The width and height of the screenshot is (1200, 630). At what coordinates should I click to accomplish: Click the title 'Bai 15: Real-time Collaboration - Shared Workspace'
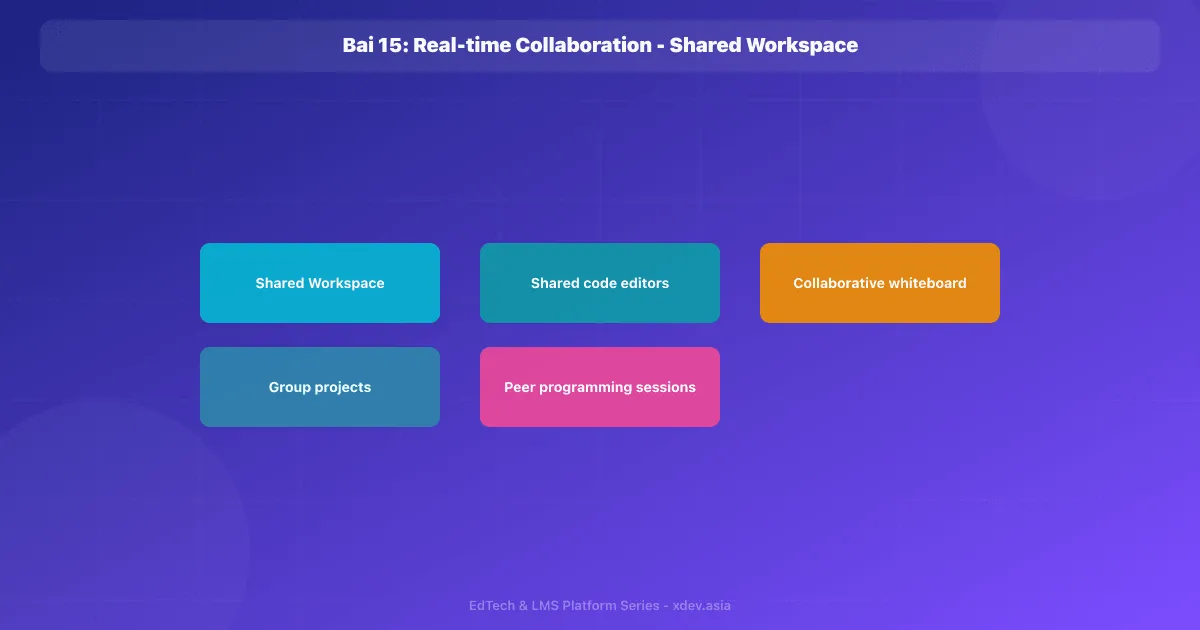tap(600, 45)
